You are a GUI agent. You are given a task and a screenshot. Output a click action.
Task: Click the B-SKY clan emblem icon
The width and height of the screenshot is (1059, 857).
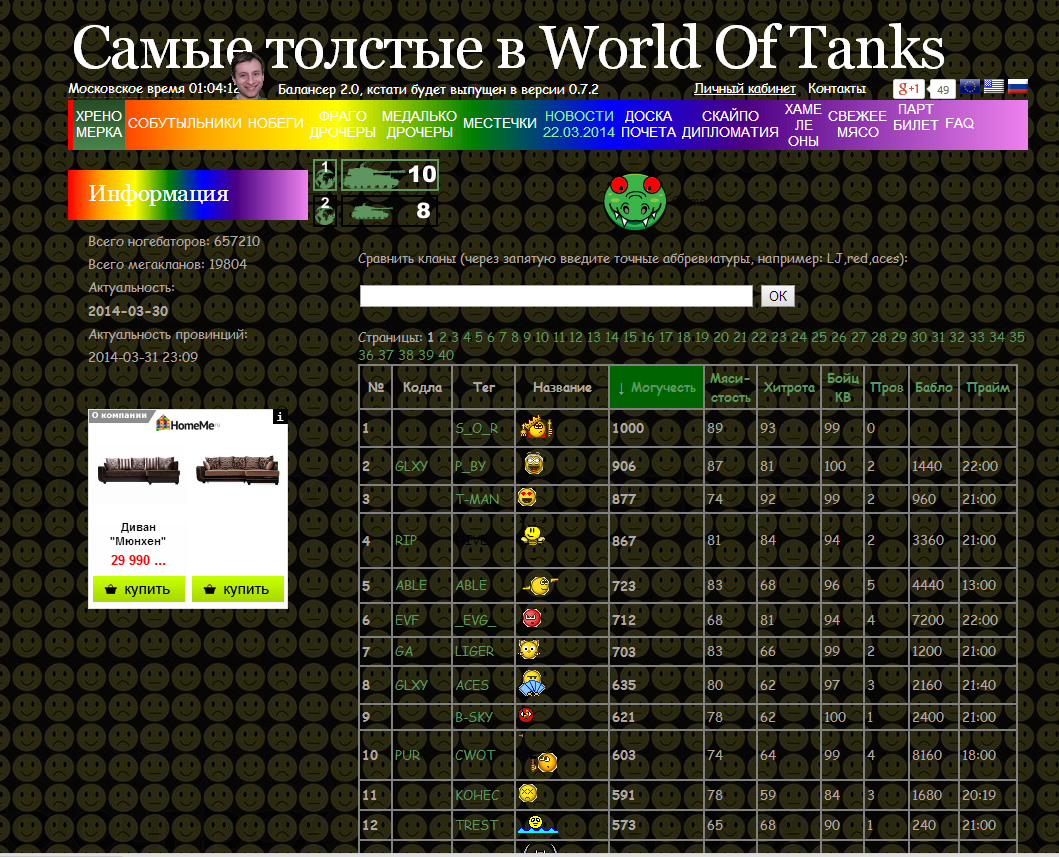click(x=526, y=715)
